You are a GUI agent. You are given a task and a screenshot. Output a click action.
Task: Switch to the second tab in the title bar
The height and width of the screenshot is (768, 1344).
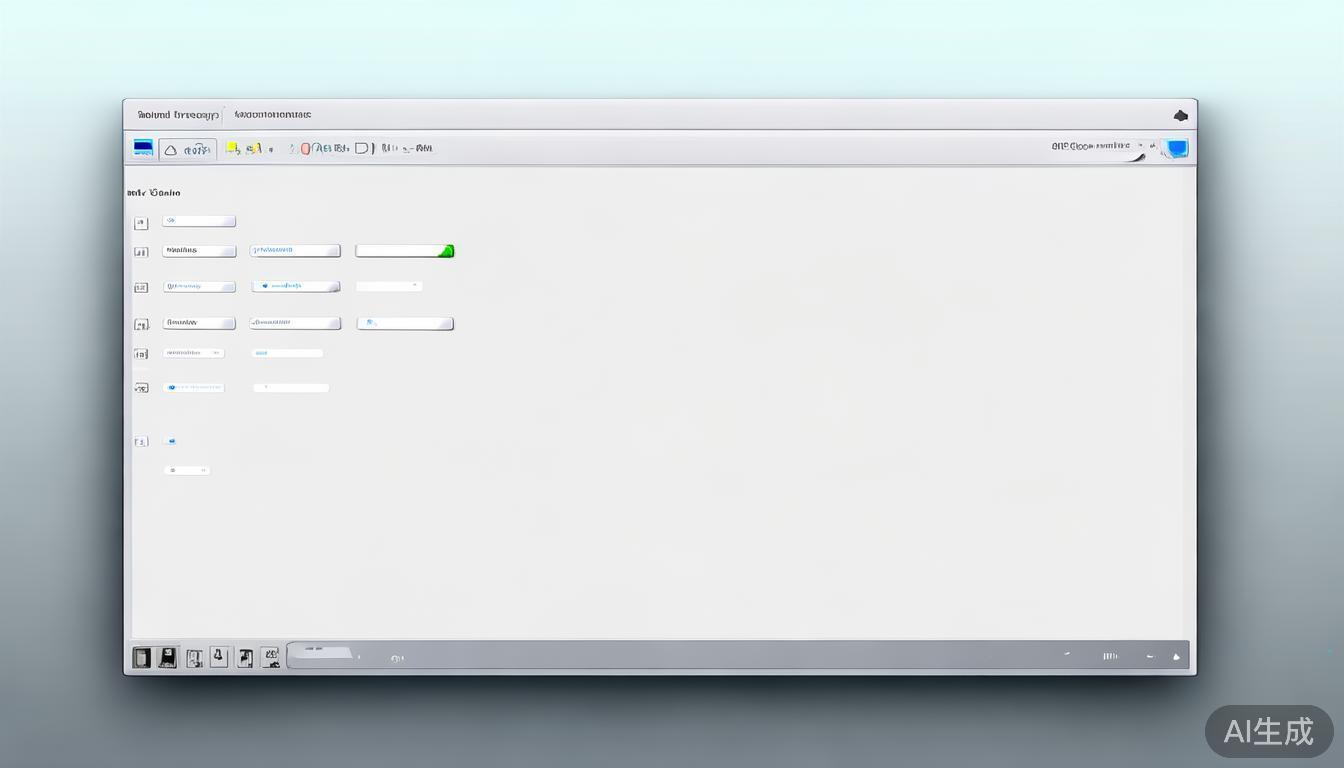coord(273,115)
